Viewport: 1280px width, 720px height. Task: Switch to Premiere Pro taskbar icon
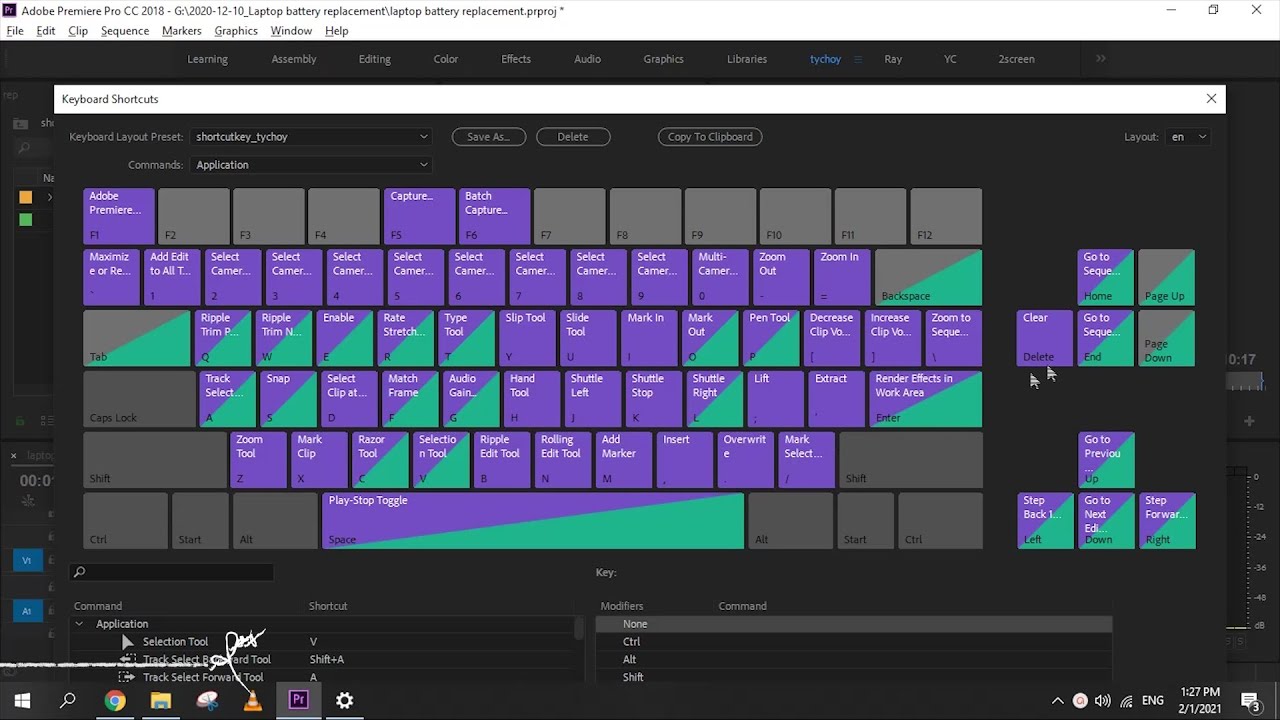(x=298, y=700)
